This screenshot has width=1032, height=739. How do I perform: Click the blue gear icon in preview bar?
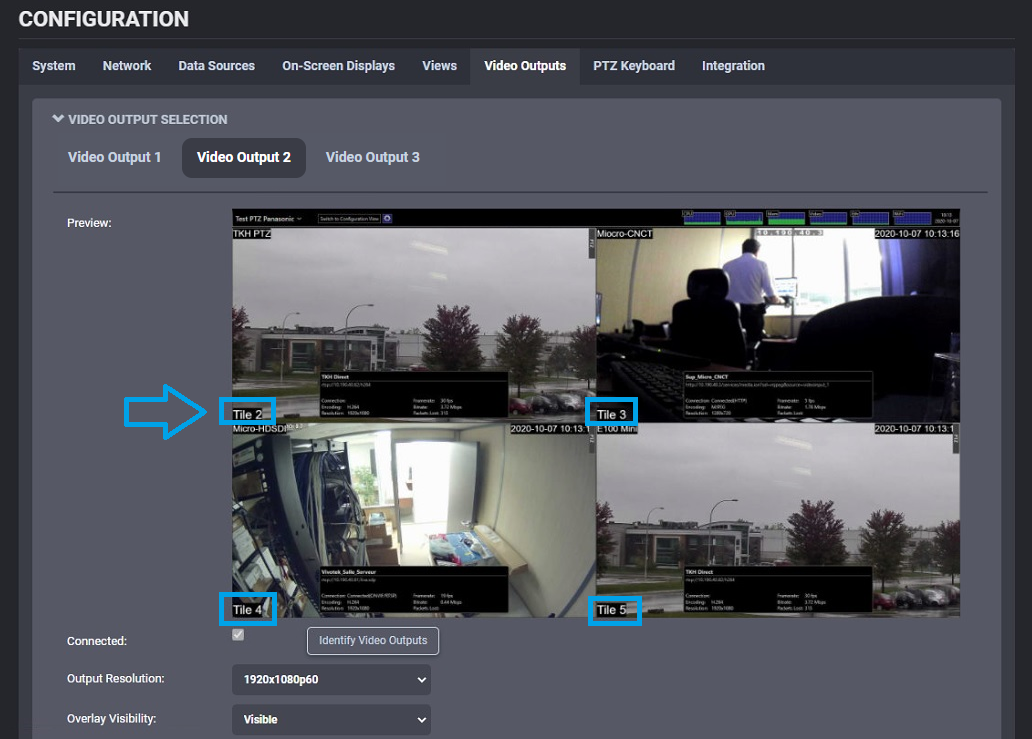point(388,218)
